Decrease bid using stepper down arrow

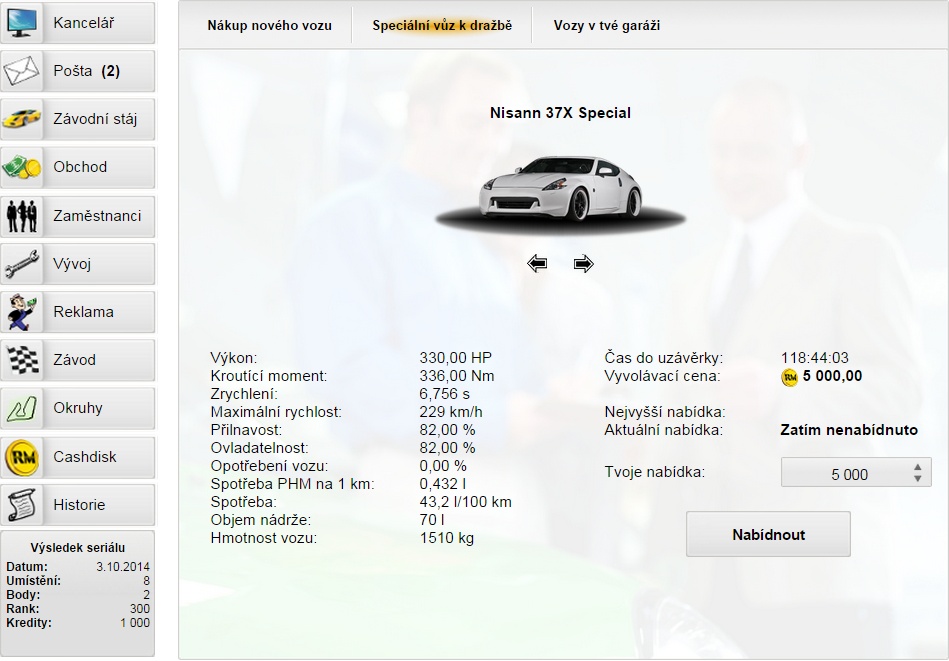(918, 480)
